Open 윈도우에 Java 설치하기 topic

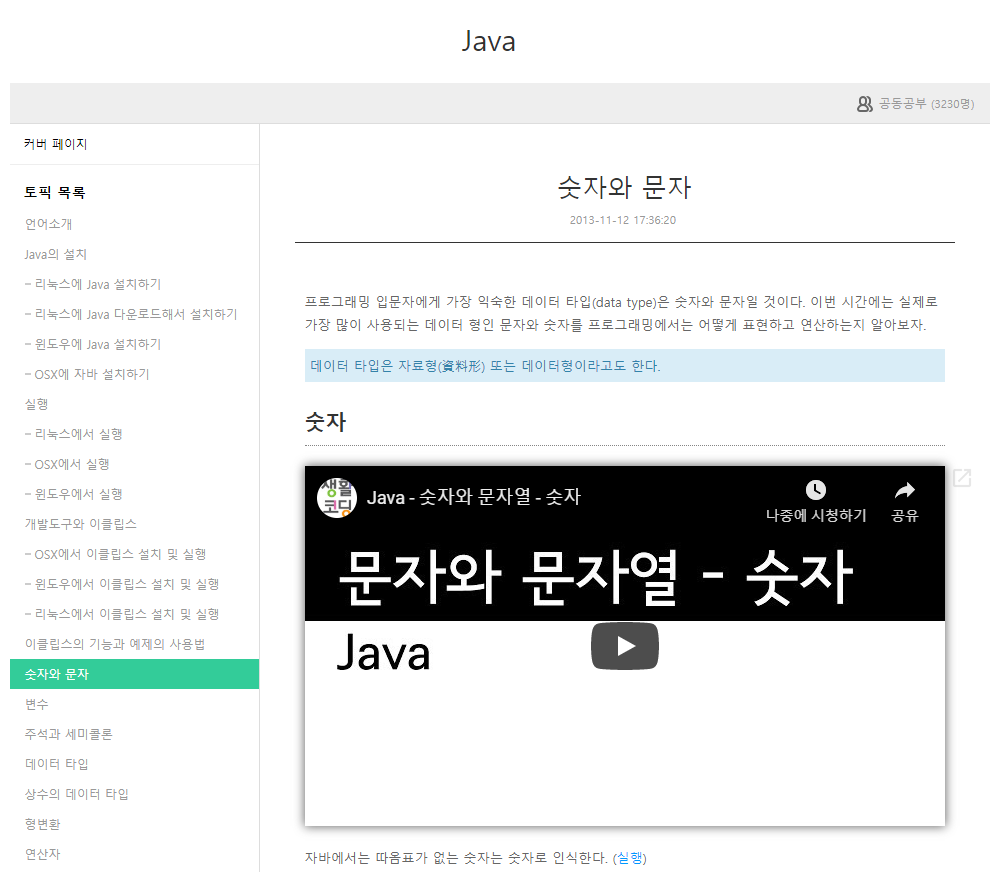pyautogui.click(x=92, y=344)
